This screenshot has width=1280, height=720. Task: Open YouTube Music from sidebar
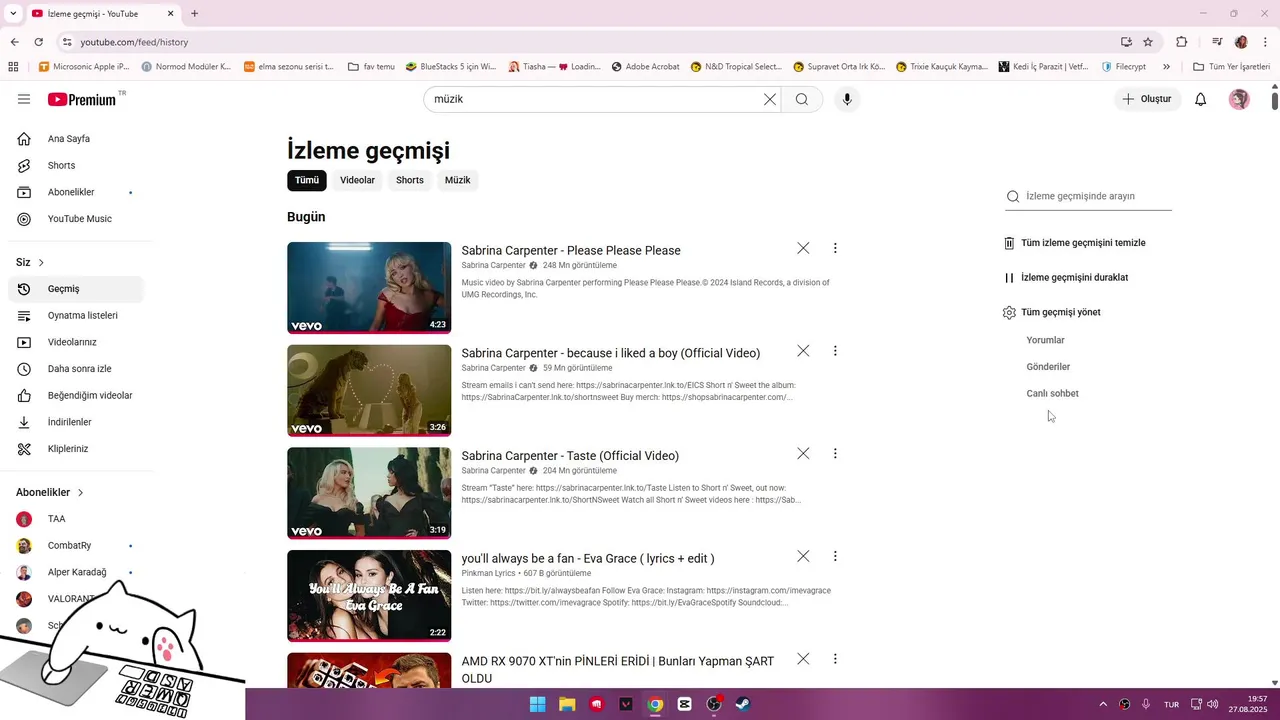pos(76,219)
